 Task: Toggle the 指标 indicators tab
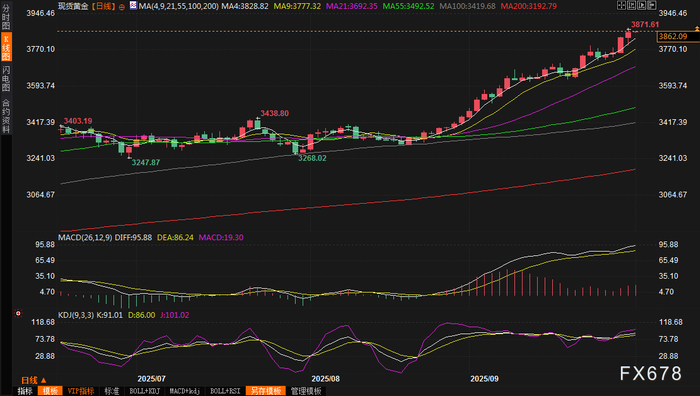(25, 391)
